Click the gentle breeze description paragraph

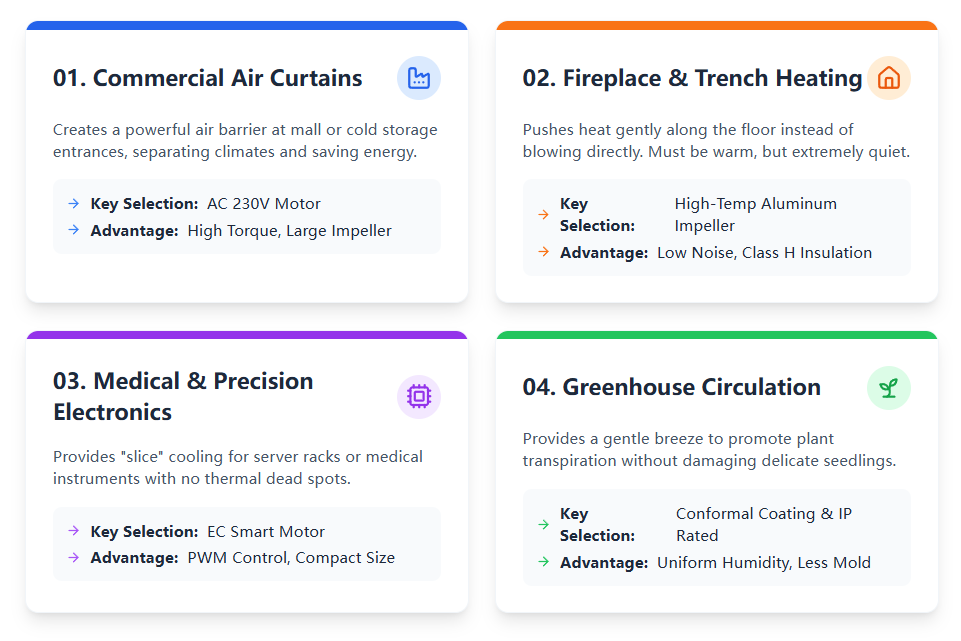[x=709, y=450]
